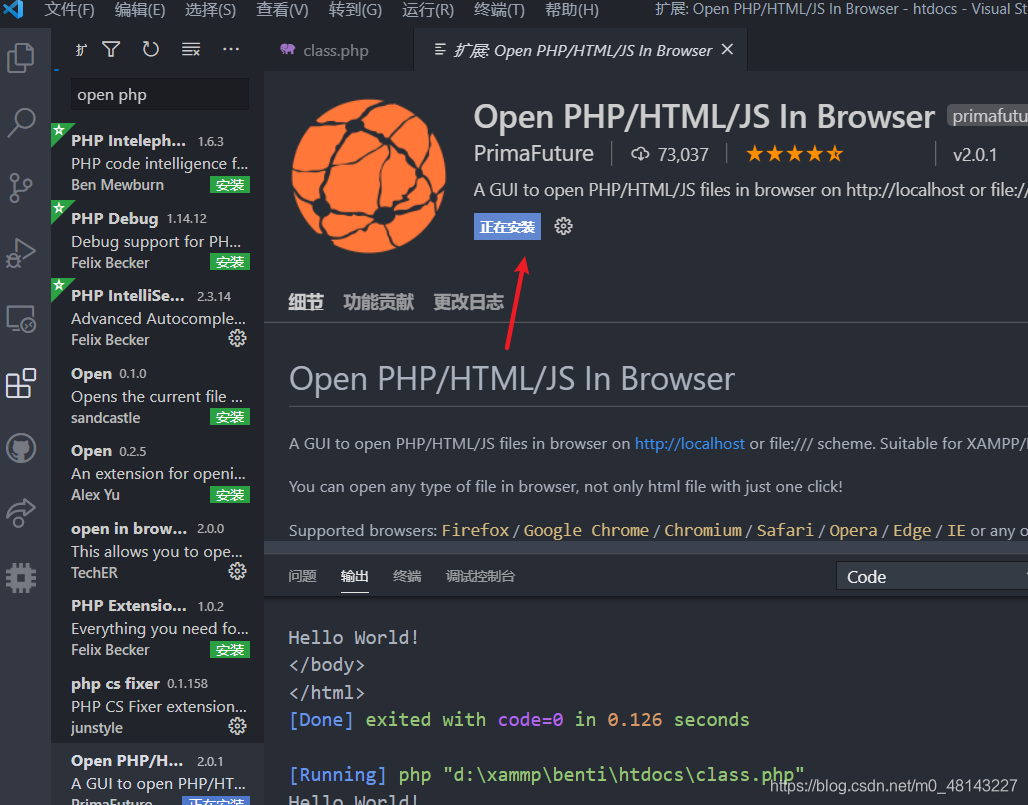Click the manage gear next to 正在安装

pyautogui.click(x=563, y=227)
